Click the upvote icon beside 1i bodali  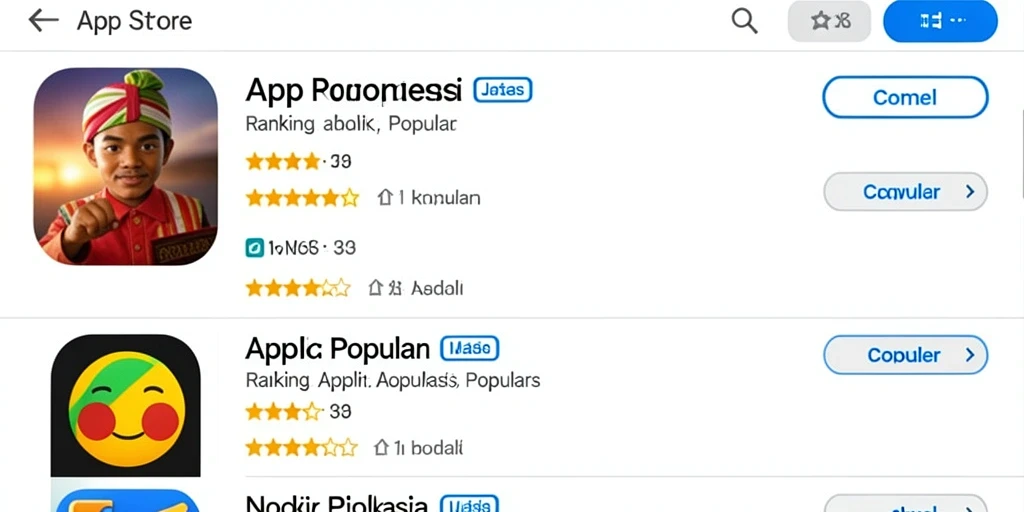point(381,447)
